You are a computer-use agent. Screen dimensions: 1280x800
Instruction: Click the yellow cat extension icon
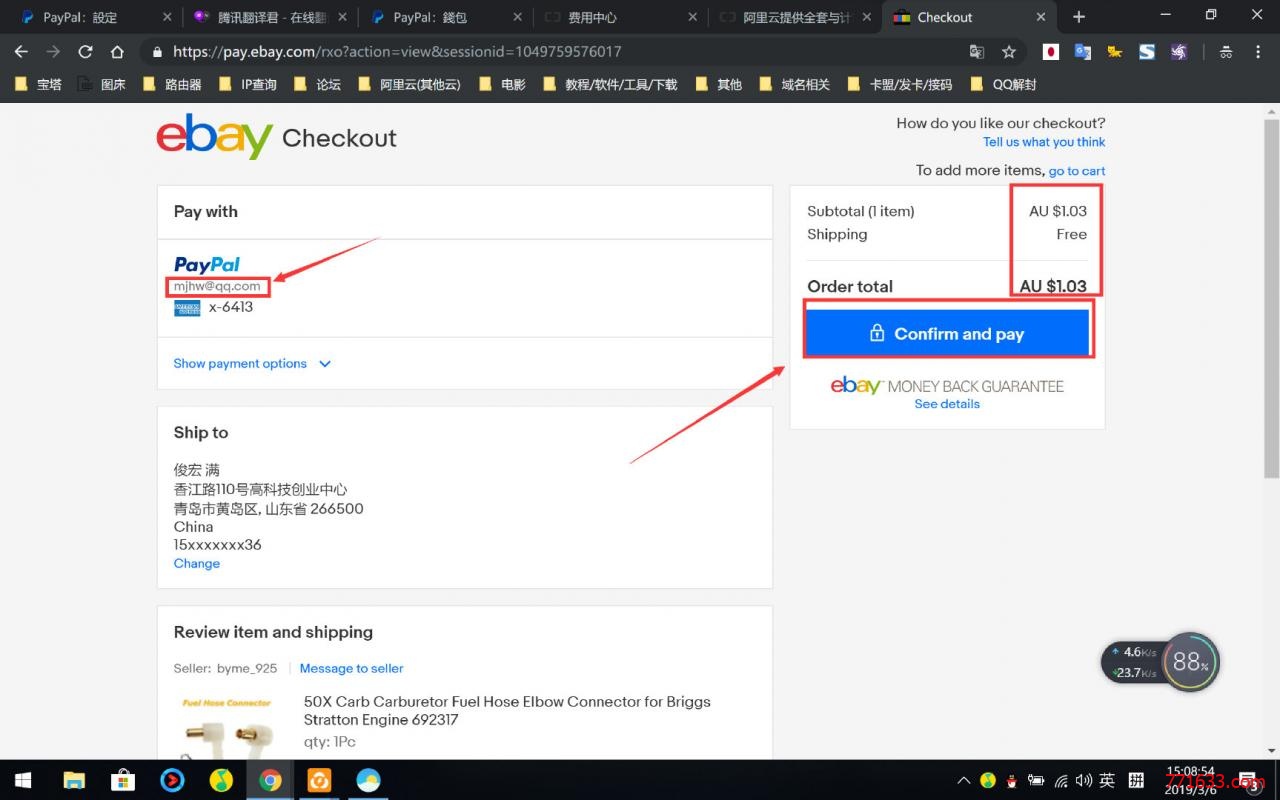pyautogui.click(x=1114, y=52)
